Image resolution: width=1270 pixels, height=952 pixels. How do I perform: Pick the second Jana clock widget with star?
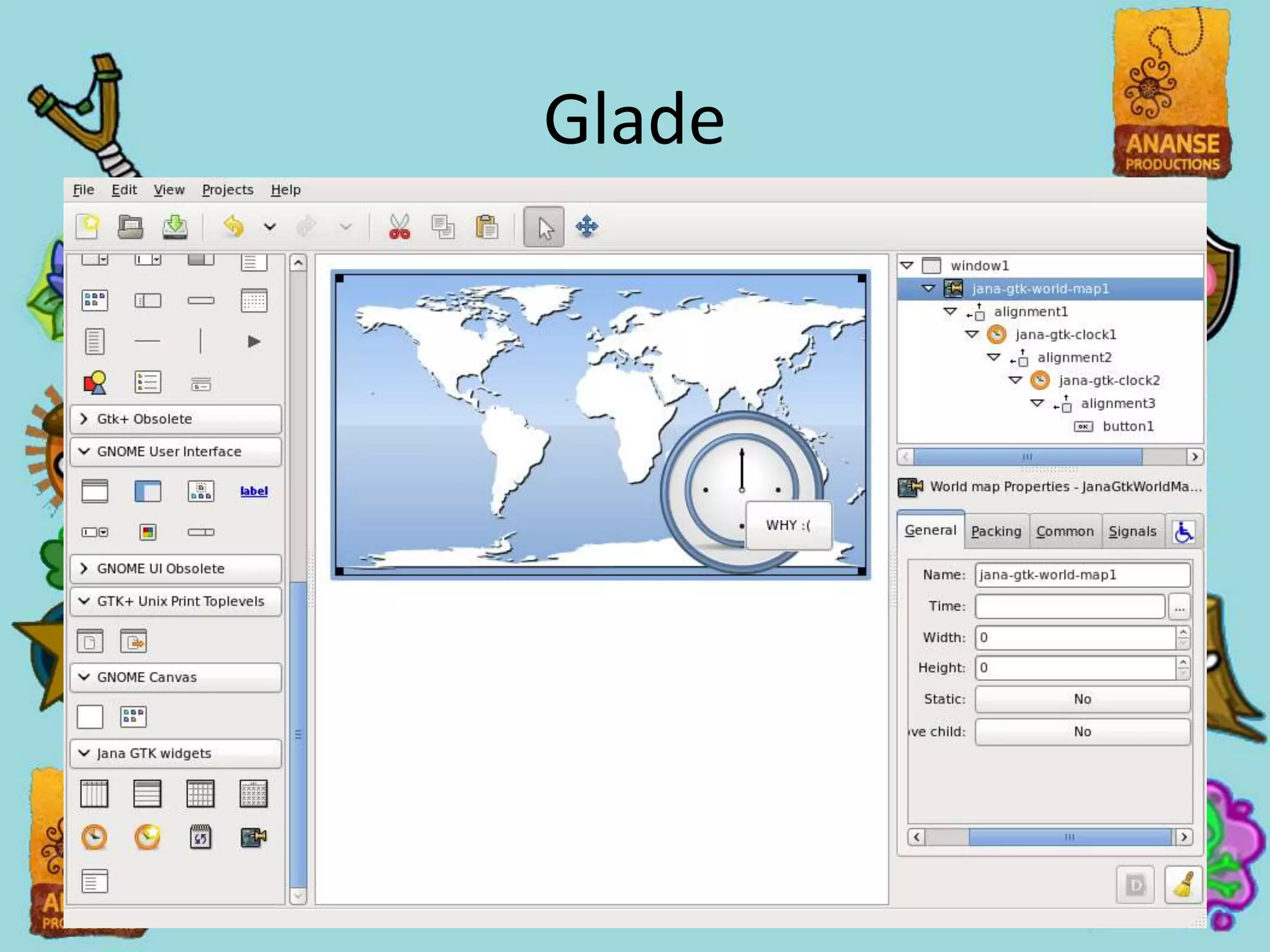click(x=148, y=837)
